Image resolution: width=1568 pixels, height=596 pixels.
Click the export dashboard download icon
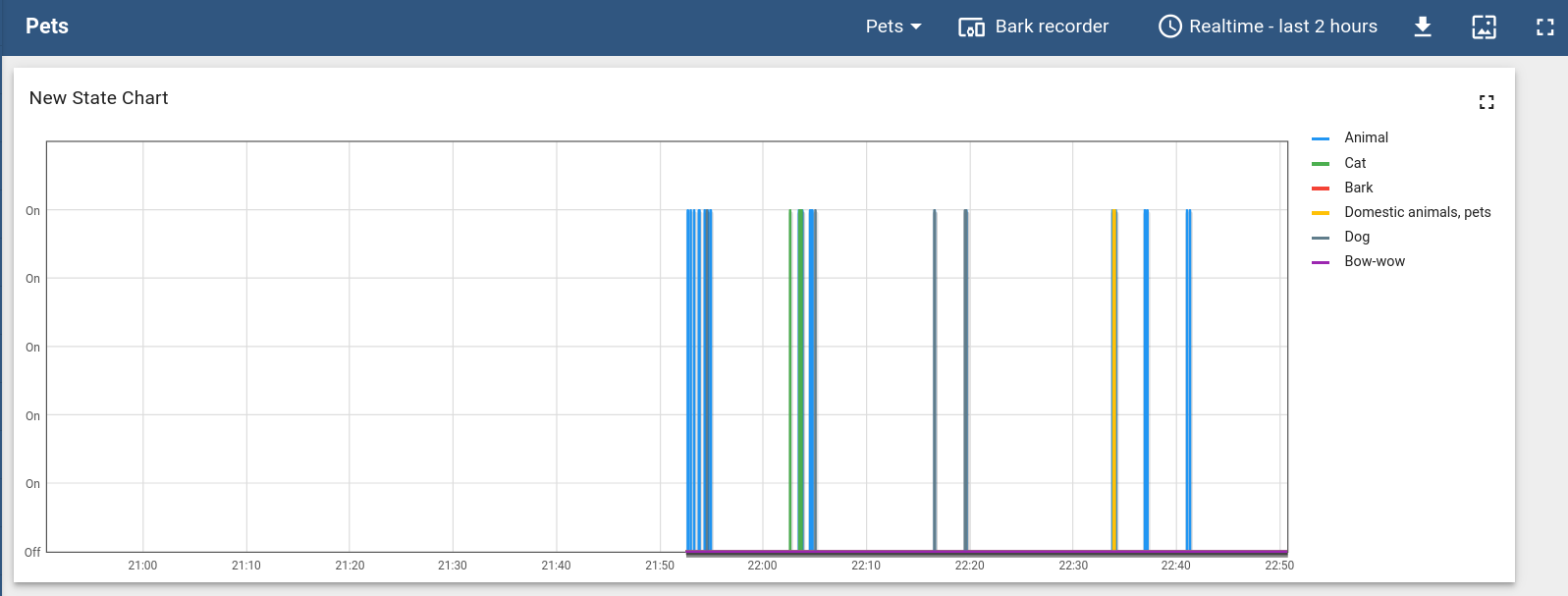coord(1422,27)
